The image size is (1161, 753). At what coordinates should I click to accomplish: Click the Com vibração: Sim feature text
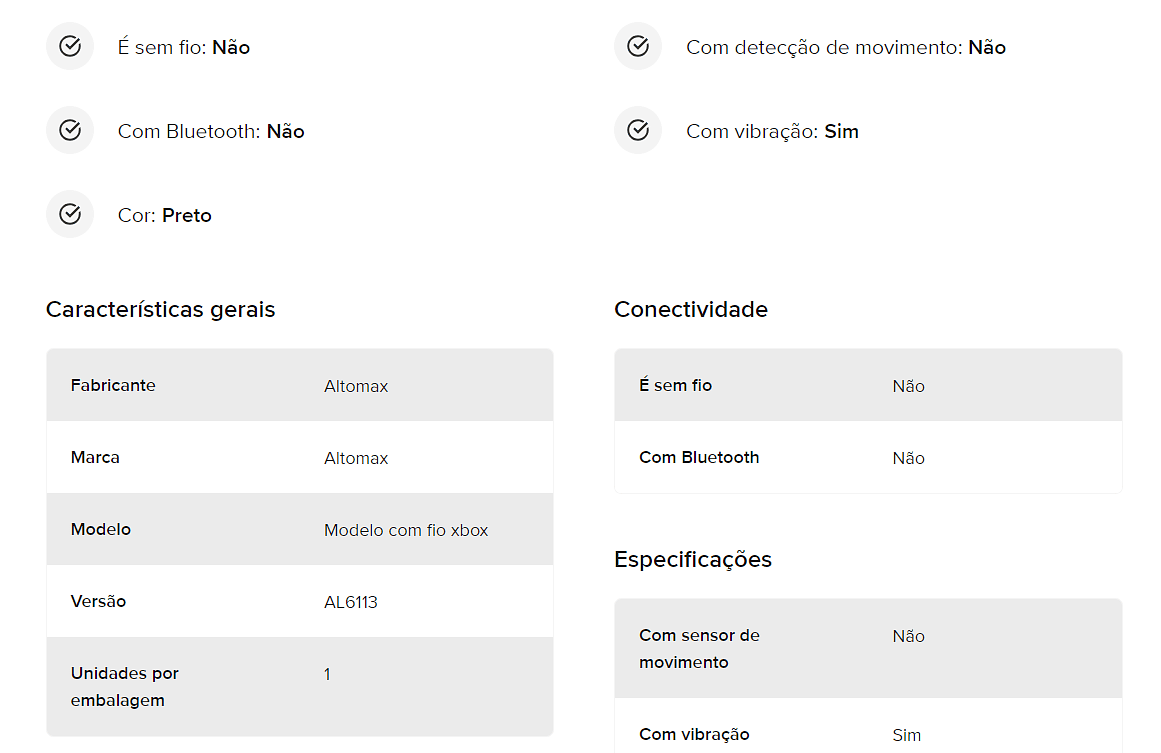click(x=772, y=131)
